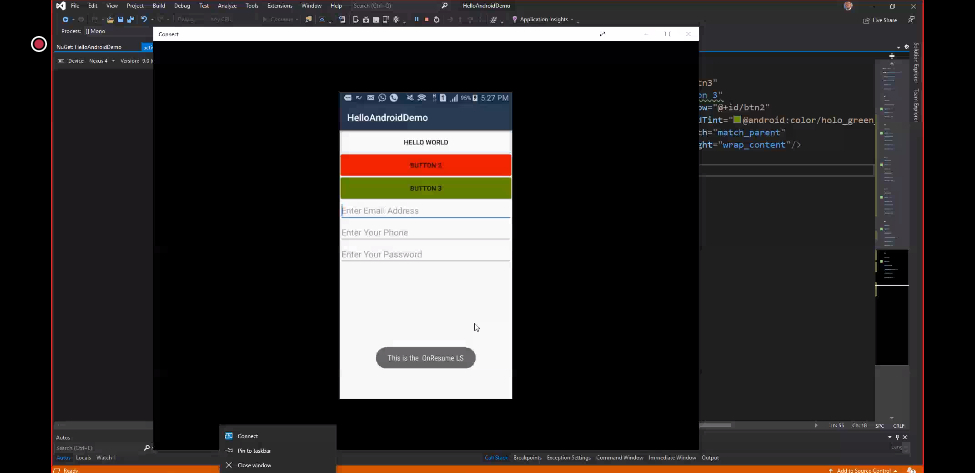Switch to the Exception Settings tab
Viewport: 975px width, 473px height.
569,458
